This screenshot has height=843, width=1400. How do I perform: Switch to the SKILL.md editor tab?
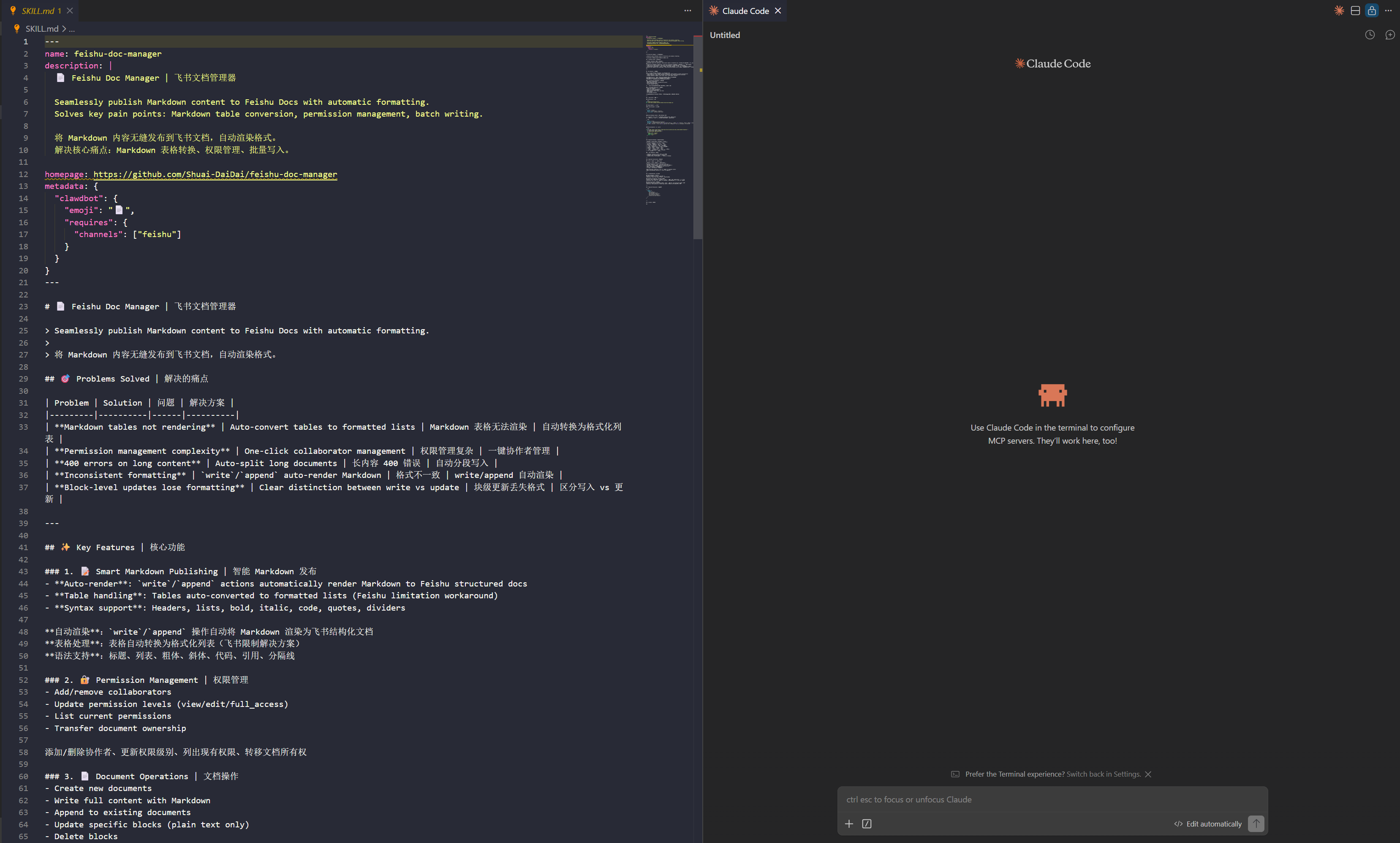click(38, 11)
